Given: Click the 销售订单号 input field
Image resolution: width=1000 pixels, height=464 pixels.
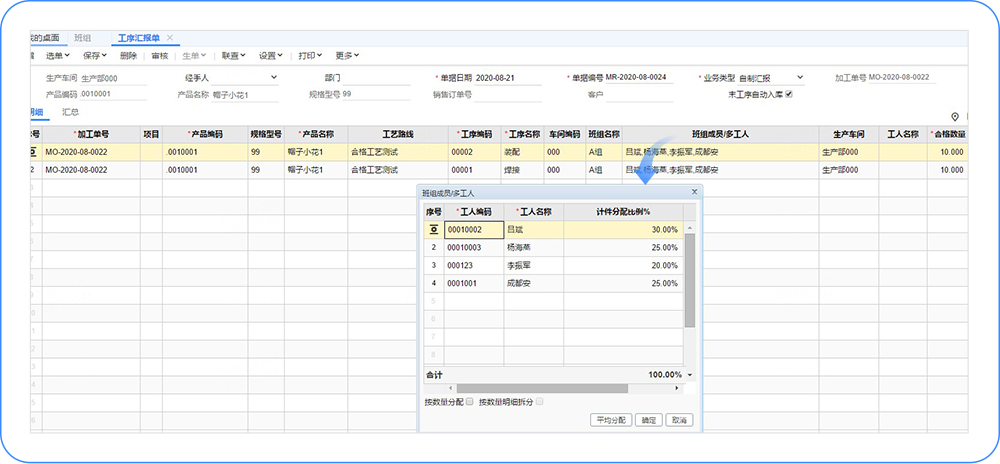Looking at the screenshot, I should click(x=508, y=95).
